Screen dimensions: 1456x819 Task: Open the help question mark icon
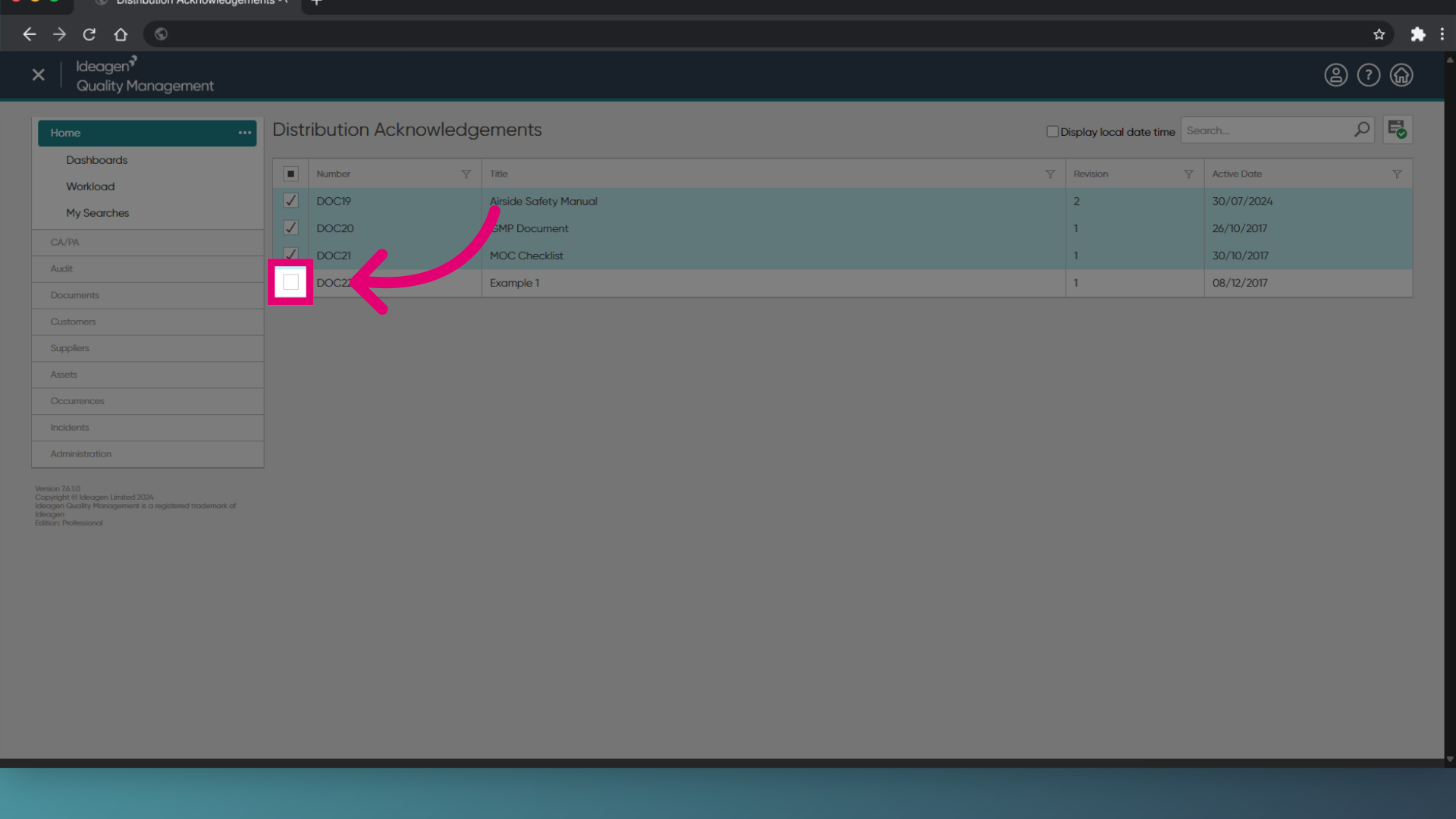pyautogui.click(x=1368, y=75)
